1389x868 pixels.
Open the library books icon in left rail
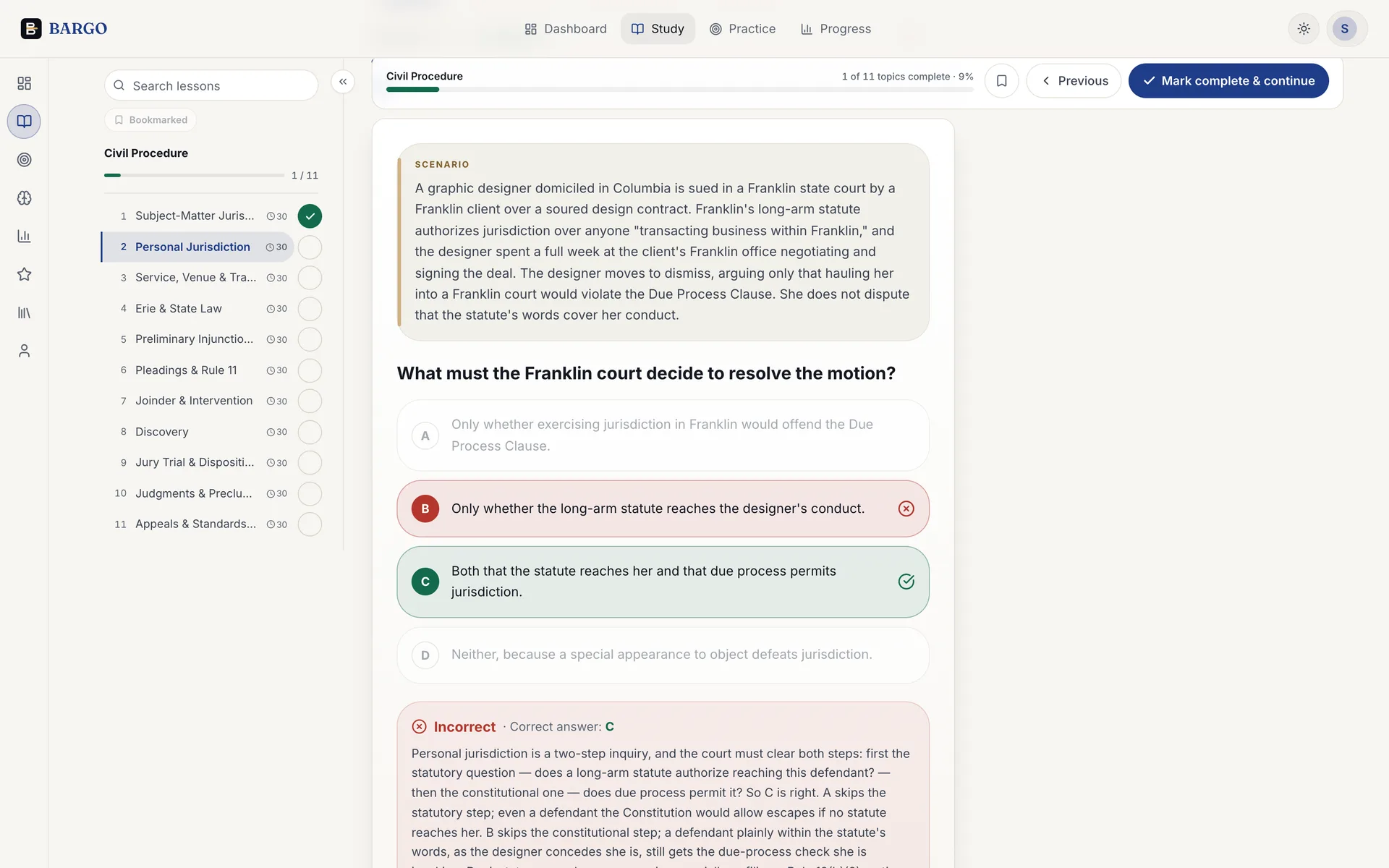tap(24, 312)
